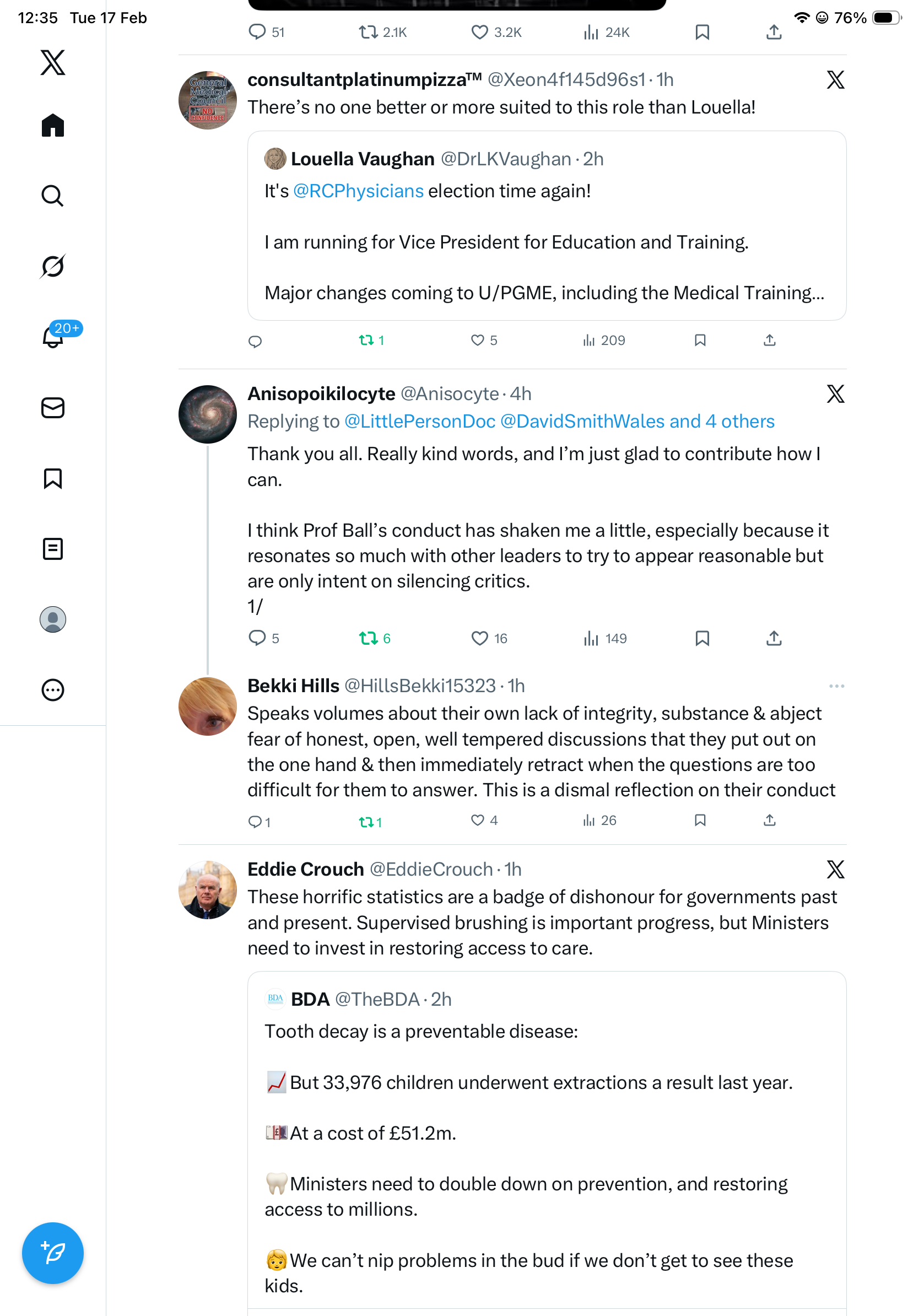Open Eddie Crouch's profile picture
The width and height of the screenshot is (919, 1316).
[x=207, y=889]
